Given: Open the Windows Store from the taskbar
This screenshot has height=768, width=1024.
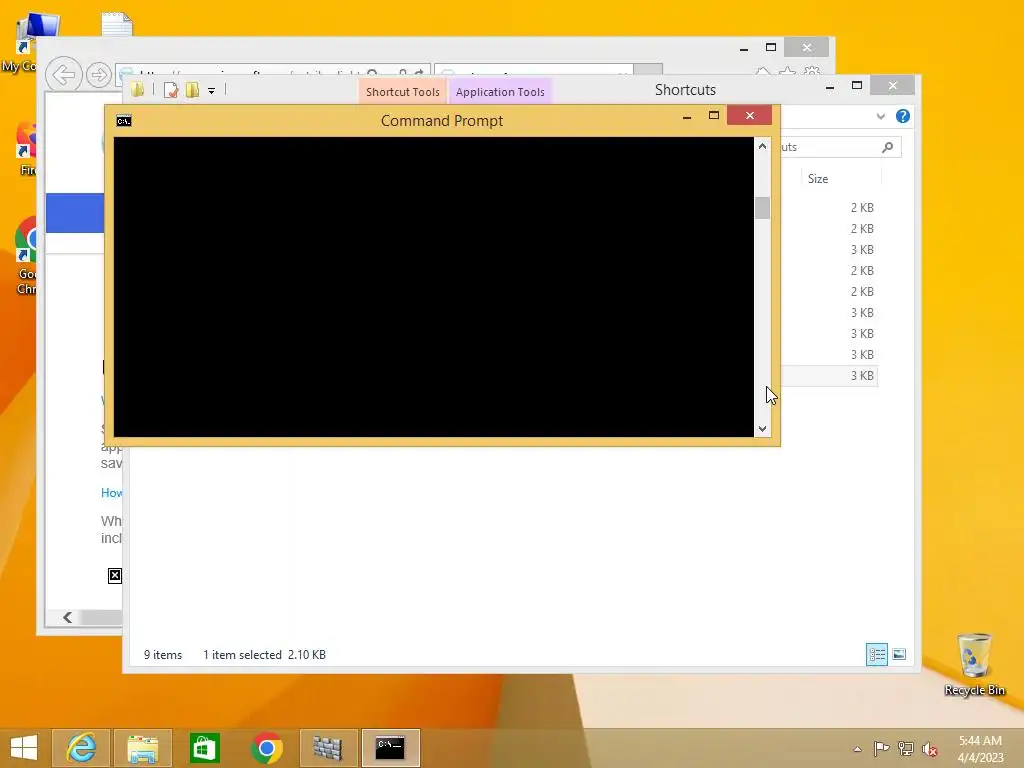Looking at the screenshot, I should point(204,748).
